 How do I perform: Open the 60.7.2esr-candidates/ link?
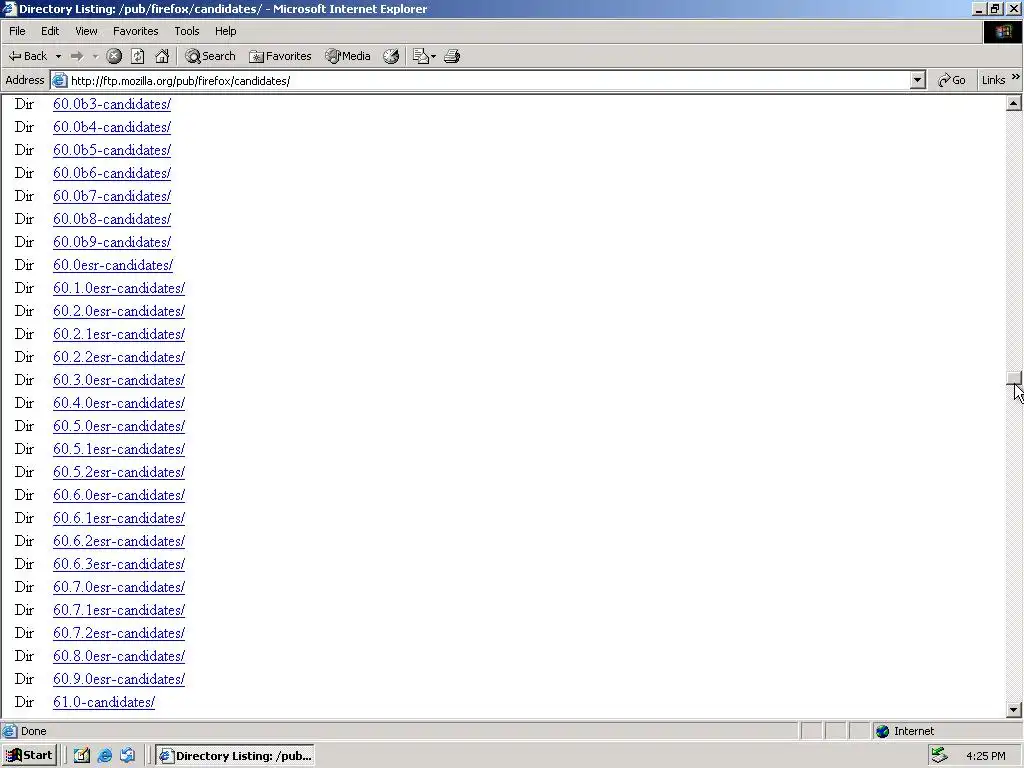pos(119,633)
